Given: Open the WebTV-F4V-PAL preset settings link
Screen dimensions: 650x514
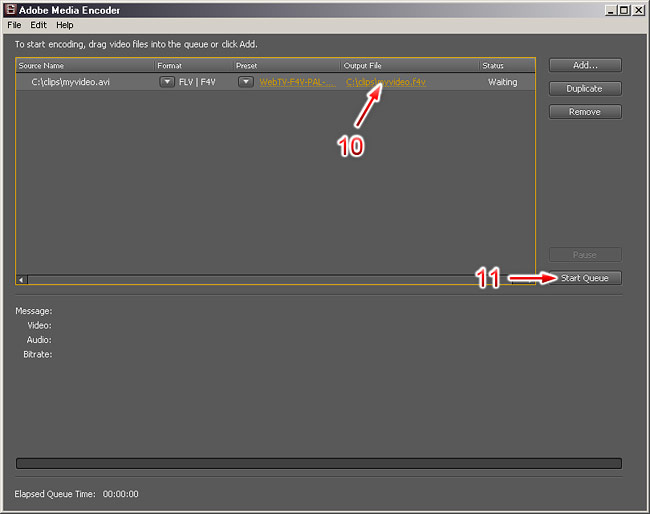Looking at the screenshot, I should click(x=298, y=82).
